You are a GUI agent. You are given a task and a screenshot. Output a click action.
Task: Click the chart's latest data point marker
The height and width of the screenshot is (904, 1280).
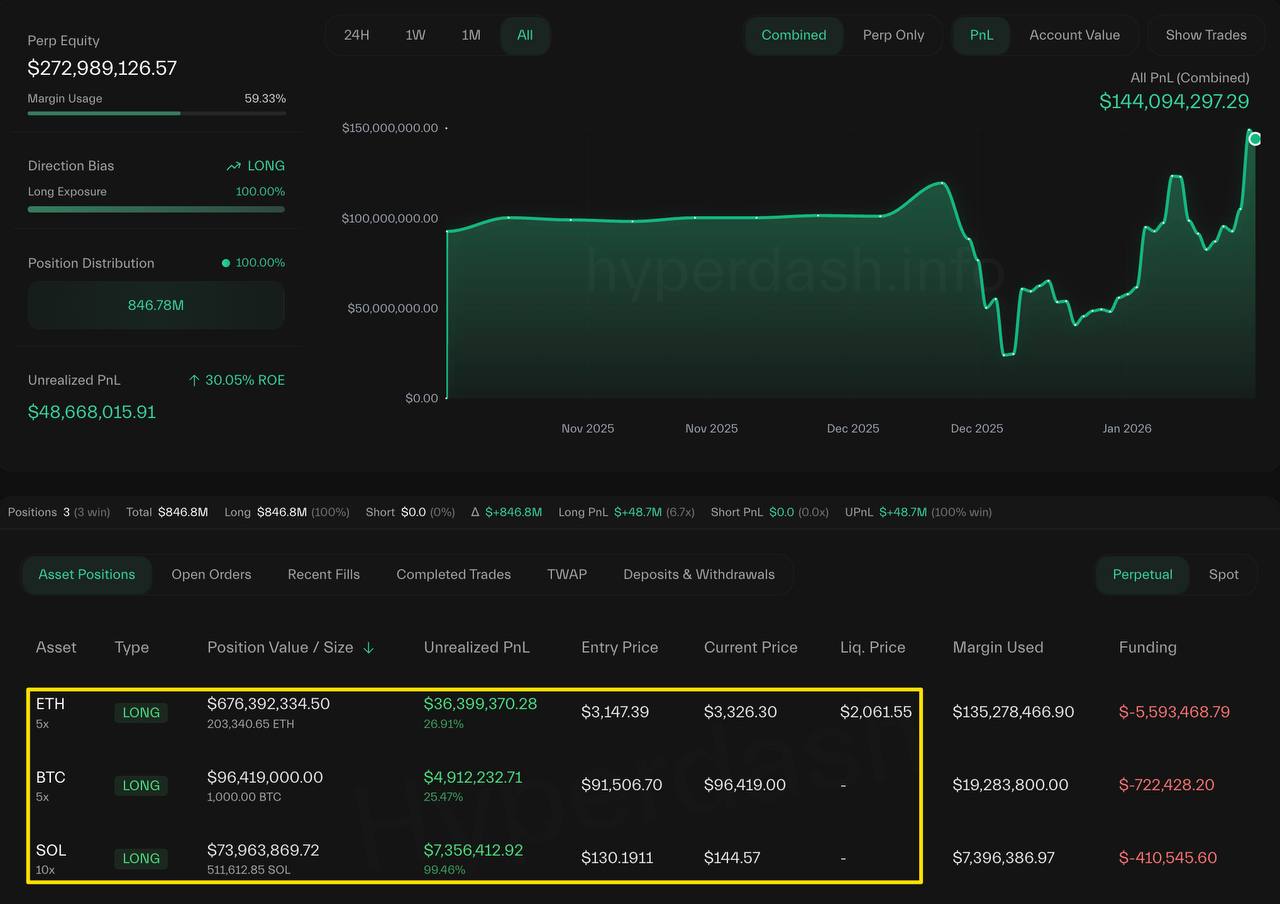pos(1255,138)
